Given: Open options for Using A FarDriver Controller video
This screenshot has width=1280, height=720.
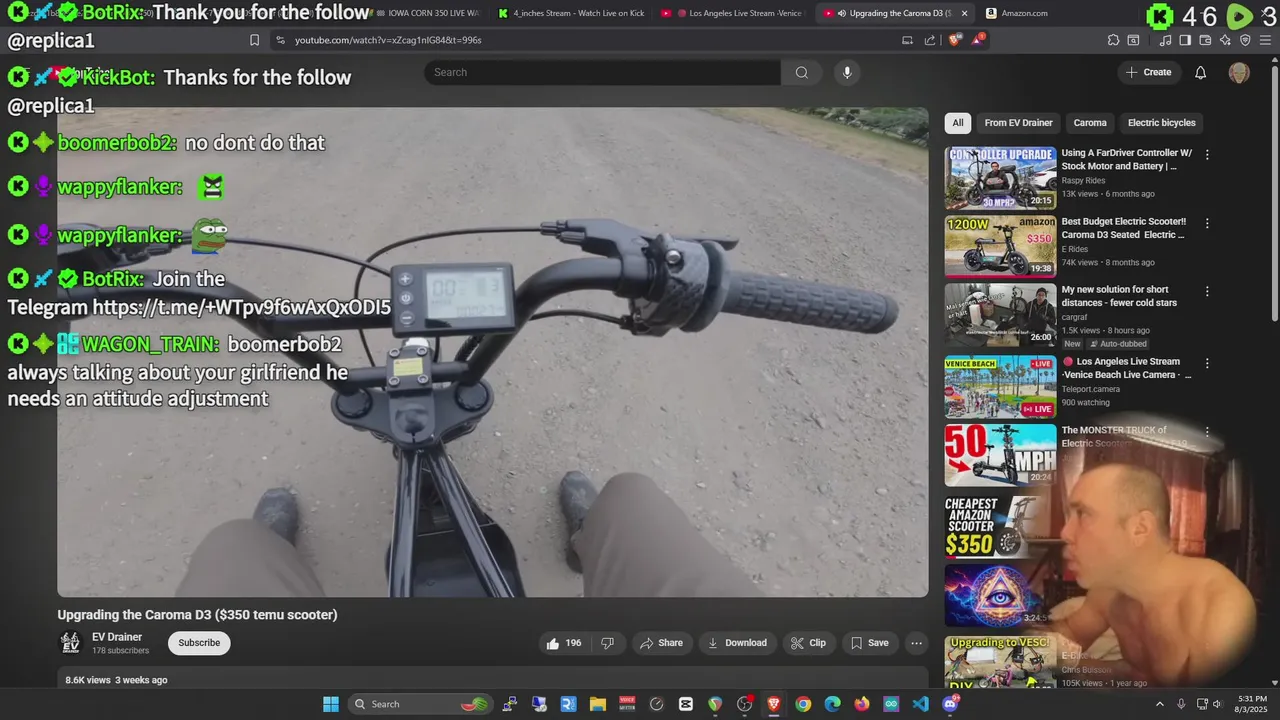Looking at the screenshot, I should (x=1207, y=155).
